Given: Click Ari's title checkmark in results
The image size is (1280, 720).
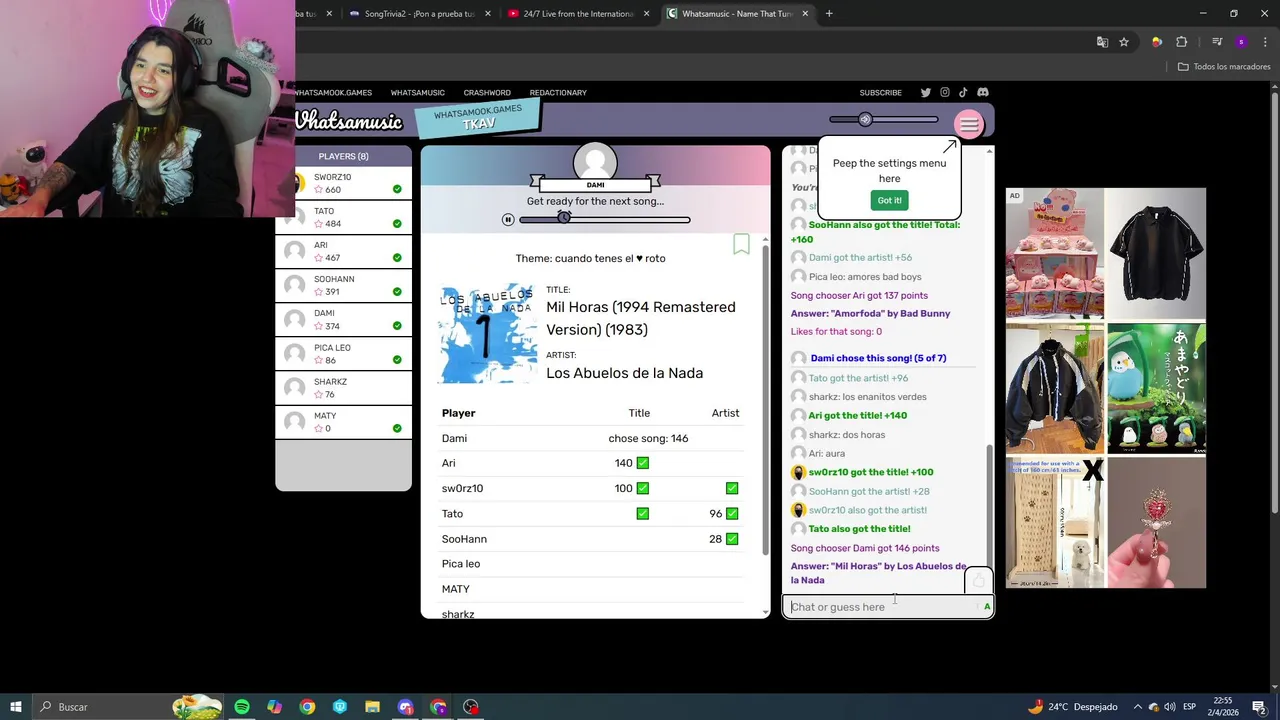Looking at the screenshot, I should tap(642, 463).
